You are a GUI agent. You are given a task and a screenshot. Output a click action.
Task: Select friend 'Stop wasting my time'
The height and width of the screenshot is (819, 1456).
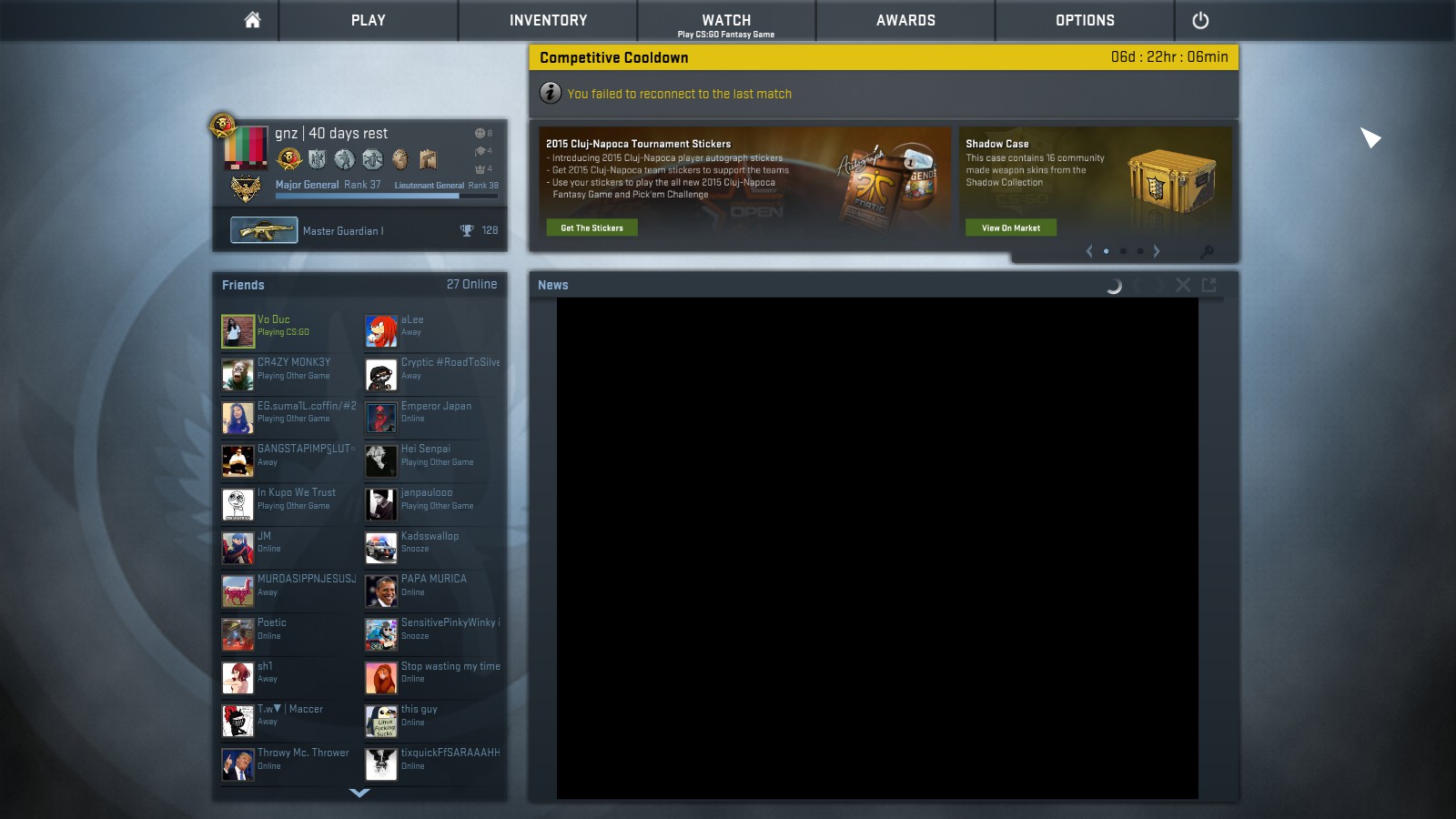[x=433, y=678]
